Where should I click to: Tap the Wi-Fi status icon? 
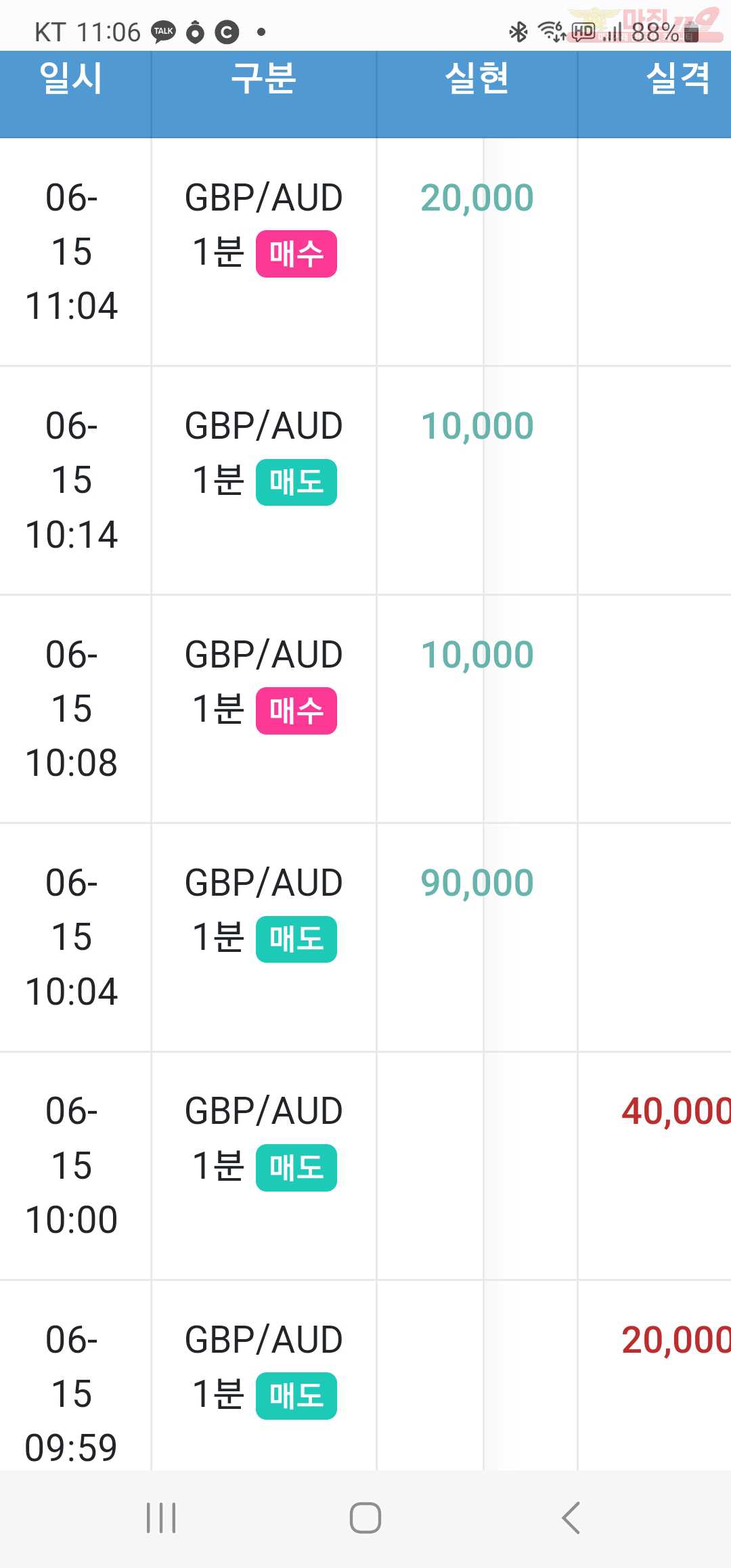click(551, 31)
